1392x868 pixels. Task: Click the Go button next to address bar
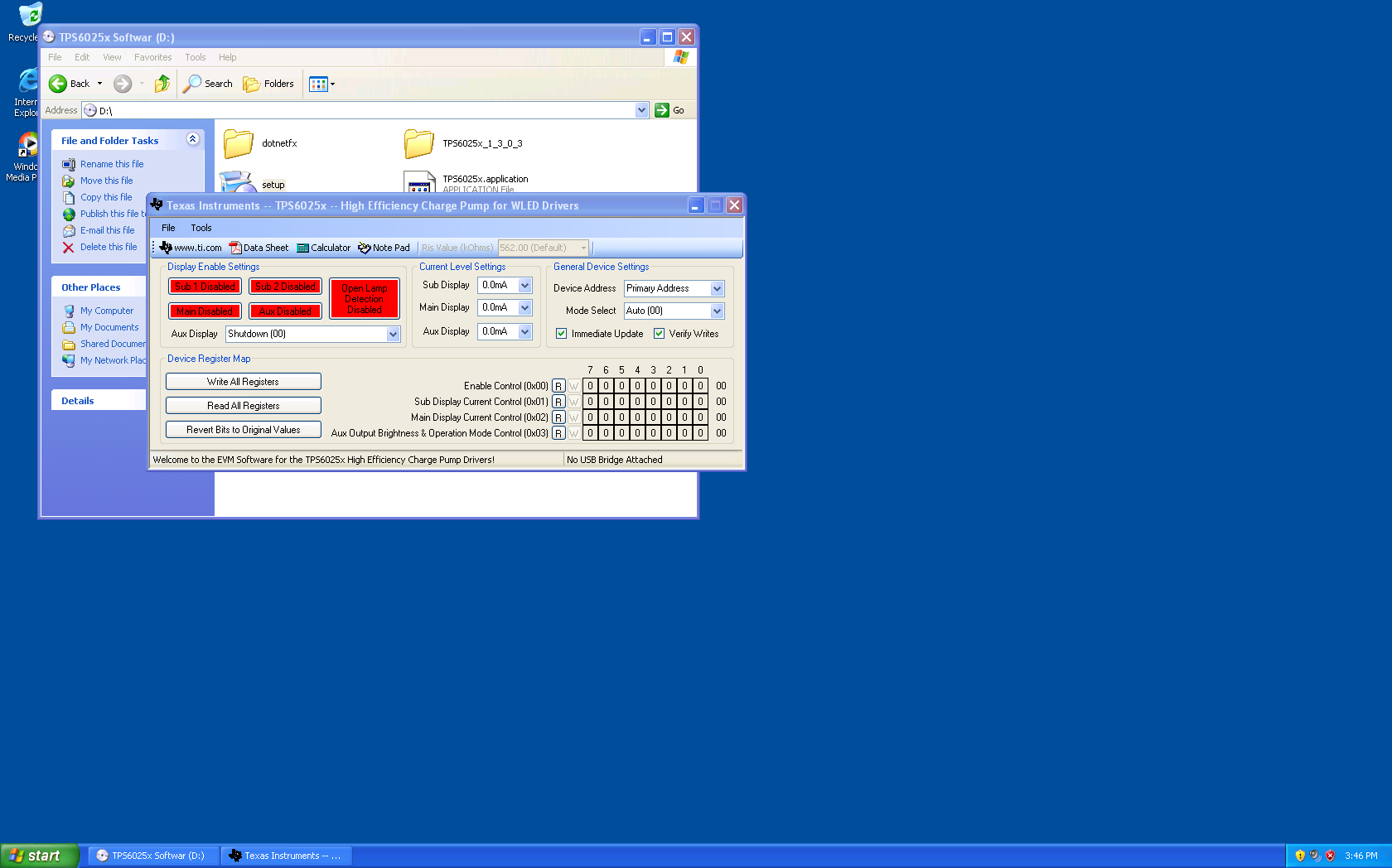(x=670, y=110)
